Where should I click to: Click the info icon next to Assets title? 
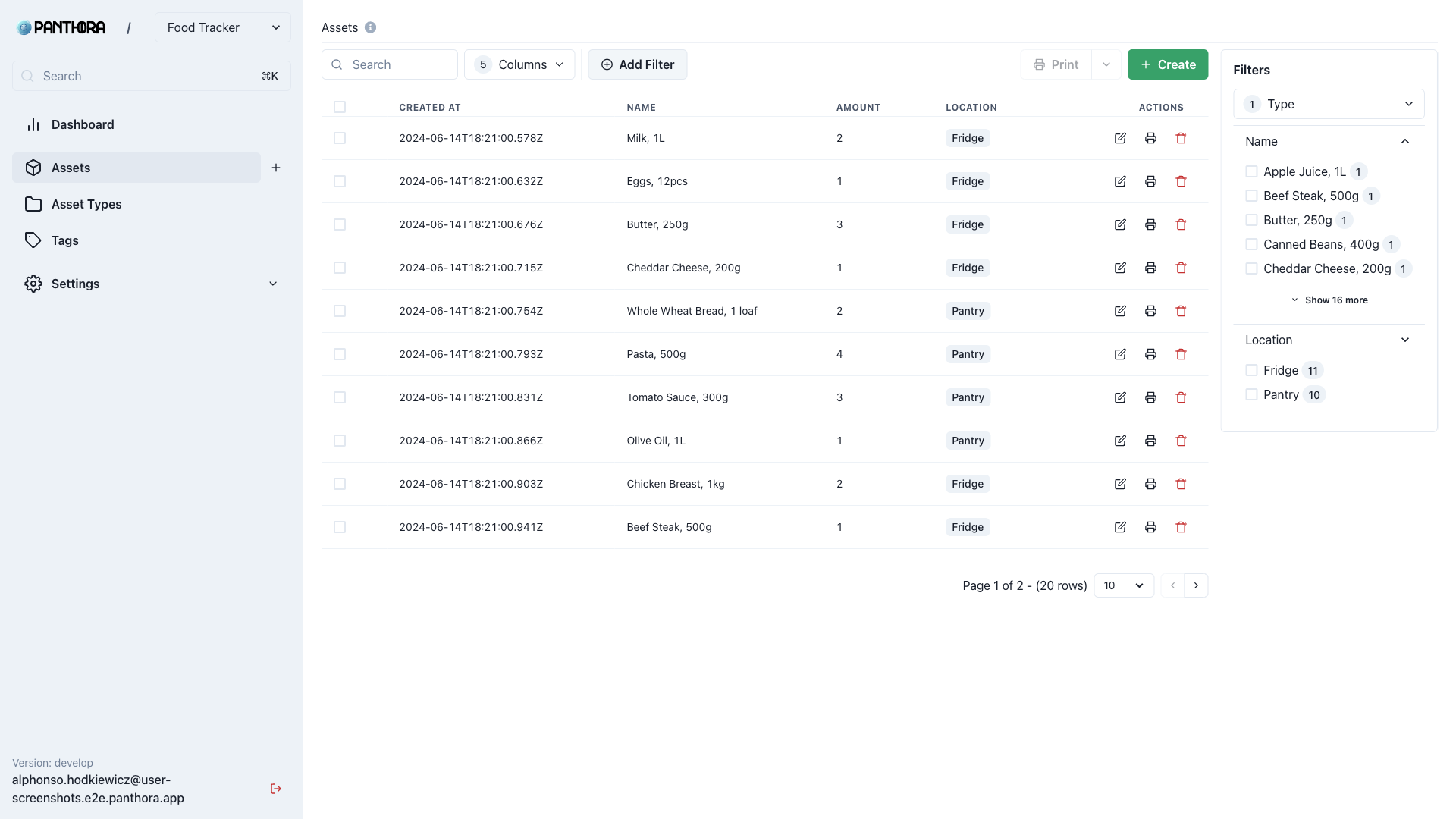(370, 27)
